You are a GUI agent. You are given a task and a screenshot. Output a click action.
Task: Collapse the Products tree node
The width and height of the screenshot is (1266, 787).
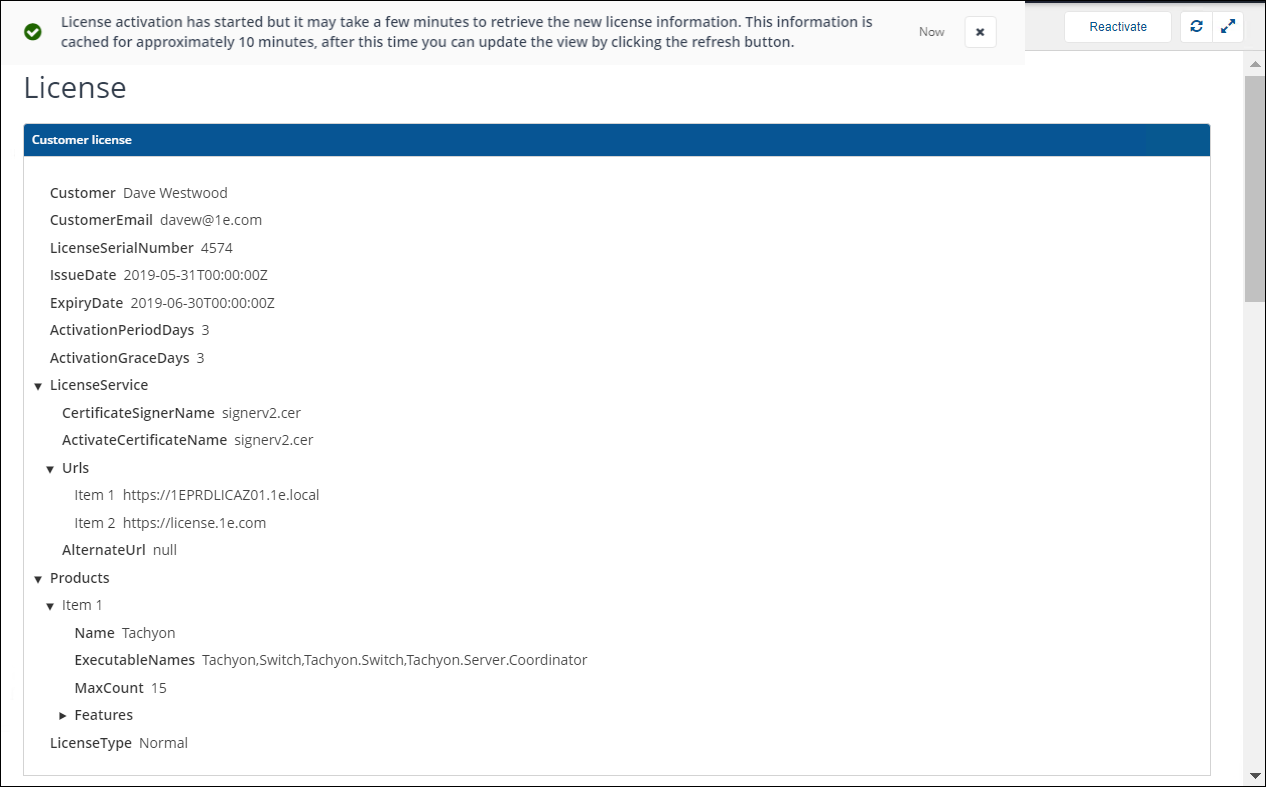click(x=38, y=579)
